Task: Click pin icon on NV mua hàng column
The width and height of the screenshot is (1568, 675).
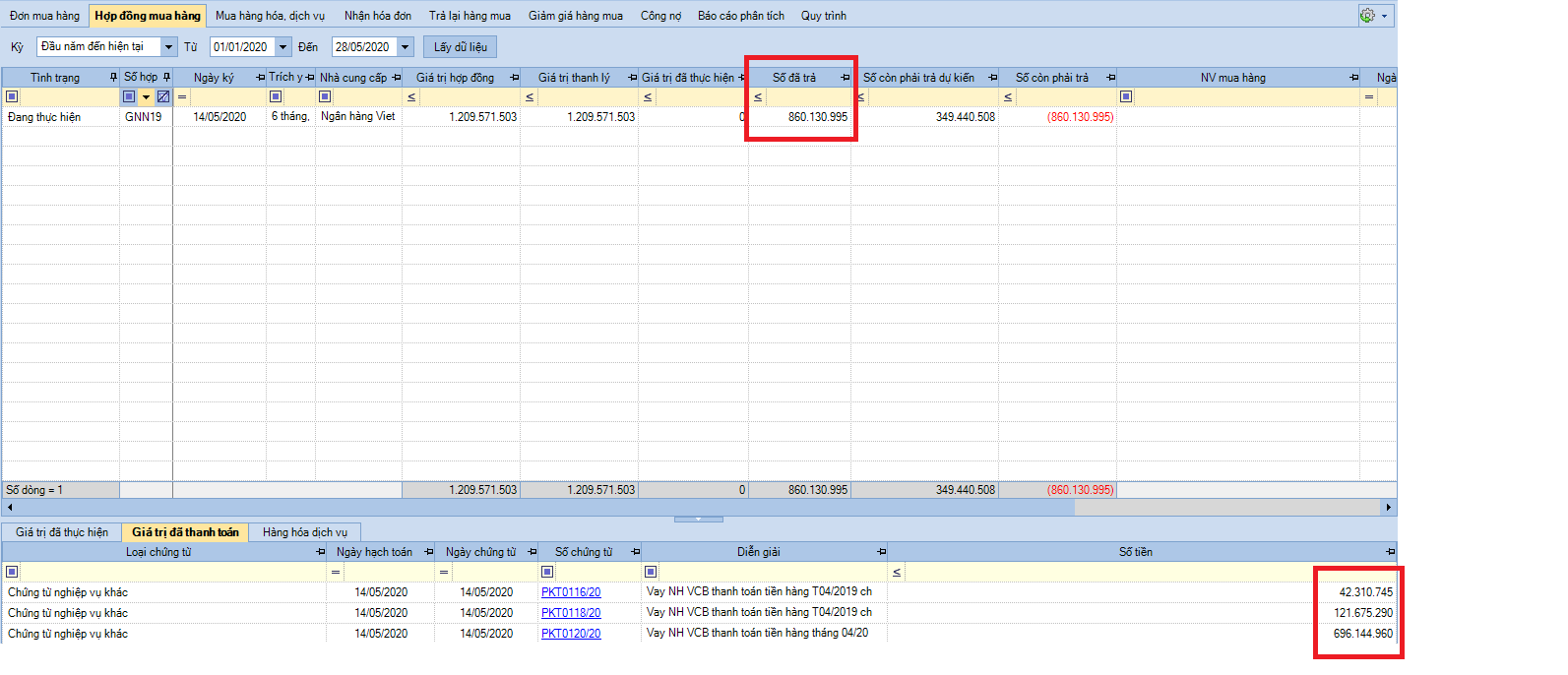Action: [1354, 78]
